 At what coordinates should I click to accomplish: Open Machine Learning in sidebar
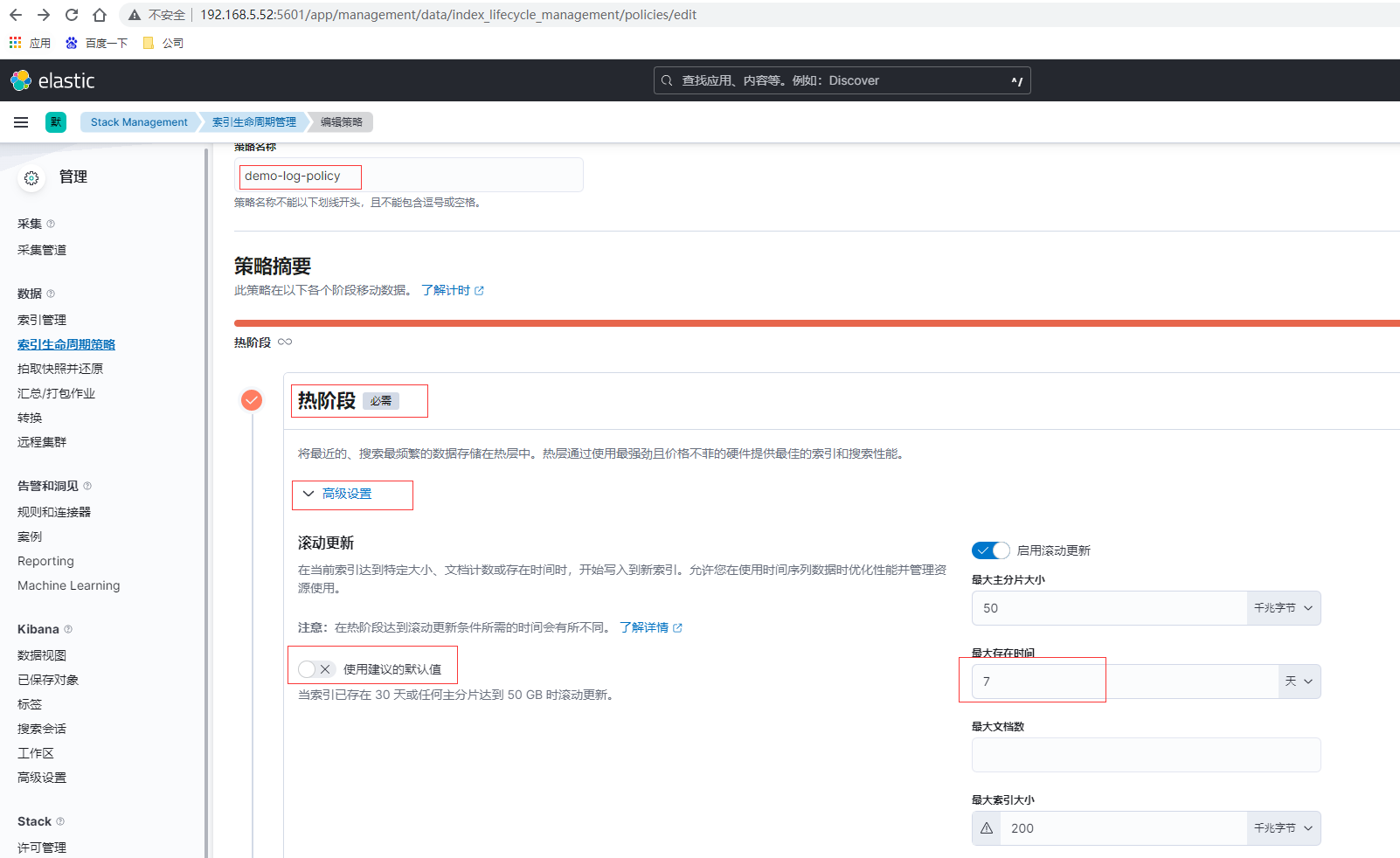(x=69, y=585)
